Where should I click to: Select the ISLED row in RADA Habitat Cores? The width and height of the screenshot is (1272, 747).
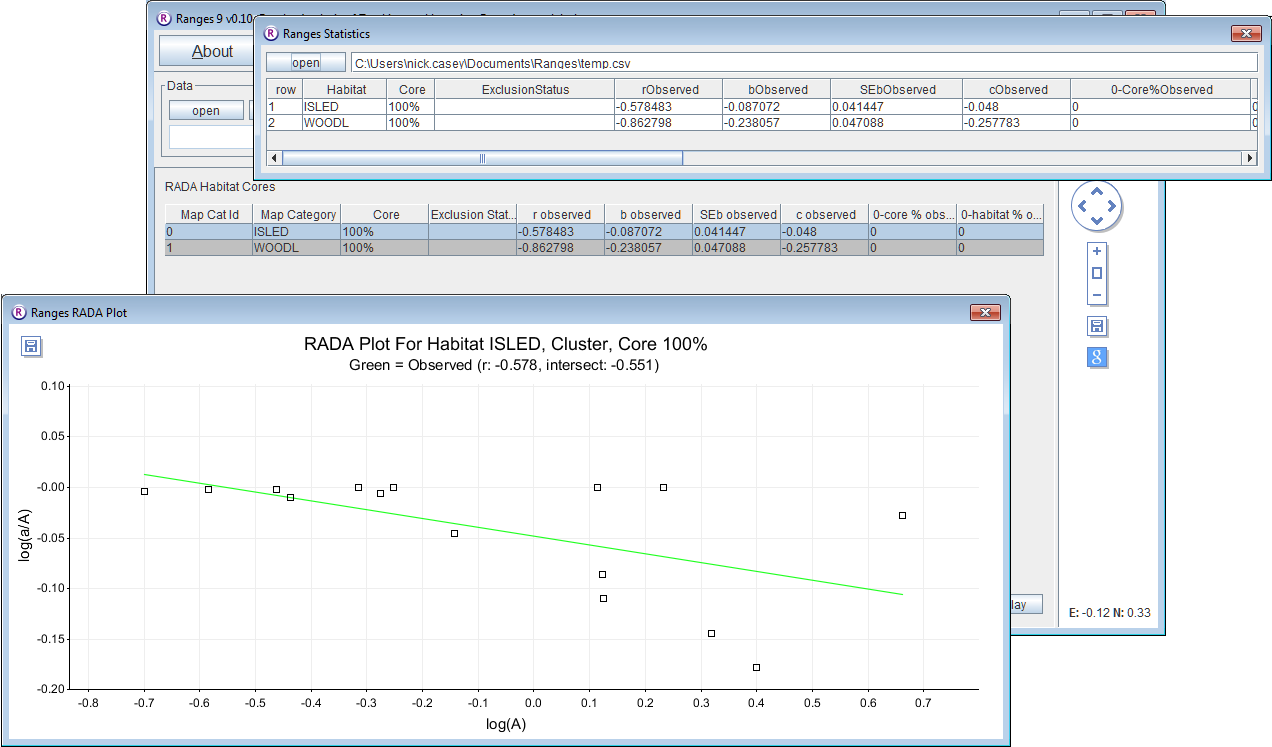click(295, 231)
